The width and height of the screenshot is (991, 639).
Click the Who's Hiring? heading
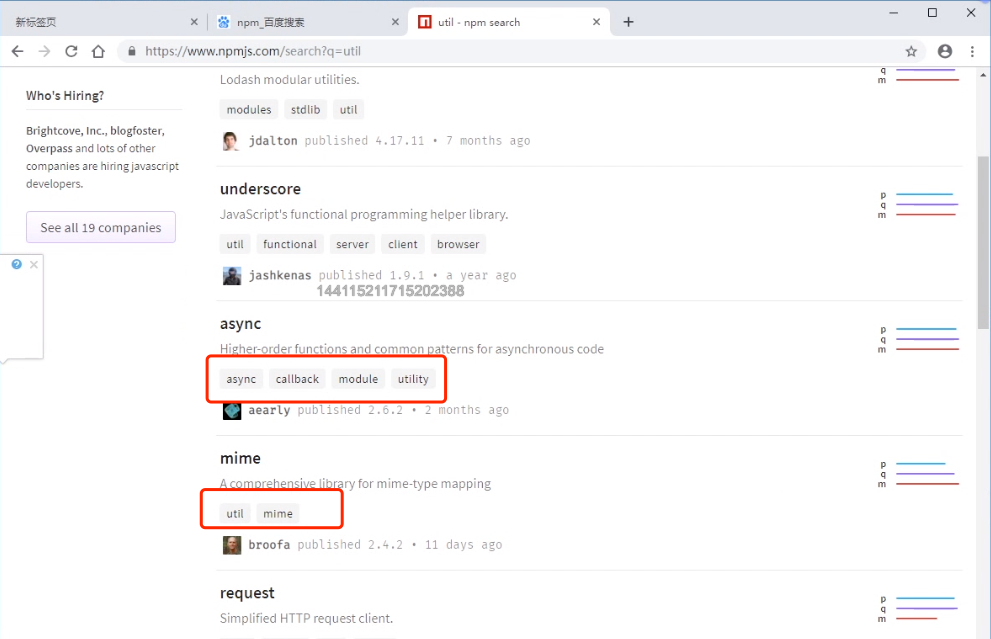point(65,95)
